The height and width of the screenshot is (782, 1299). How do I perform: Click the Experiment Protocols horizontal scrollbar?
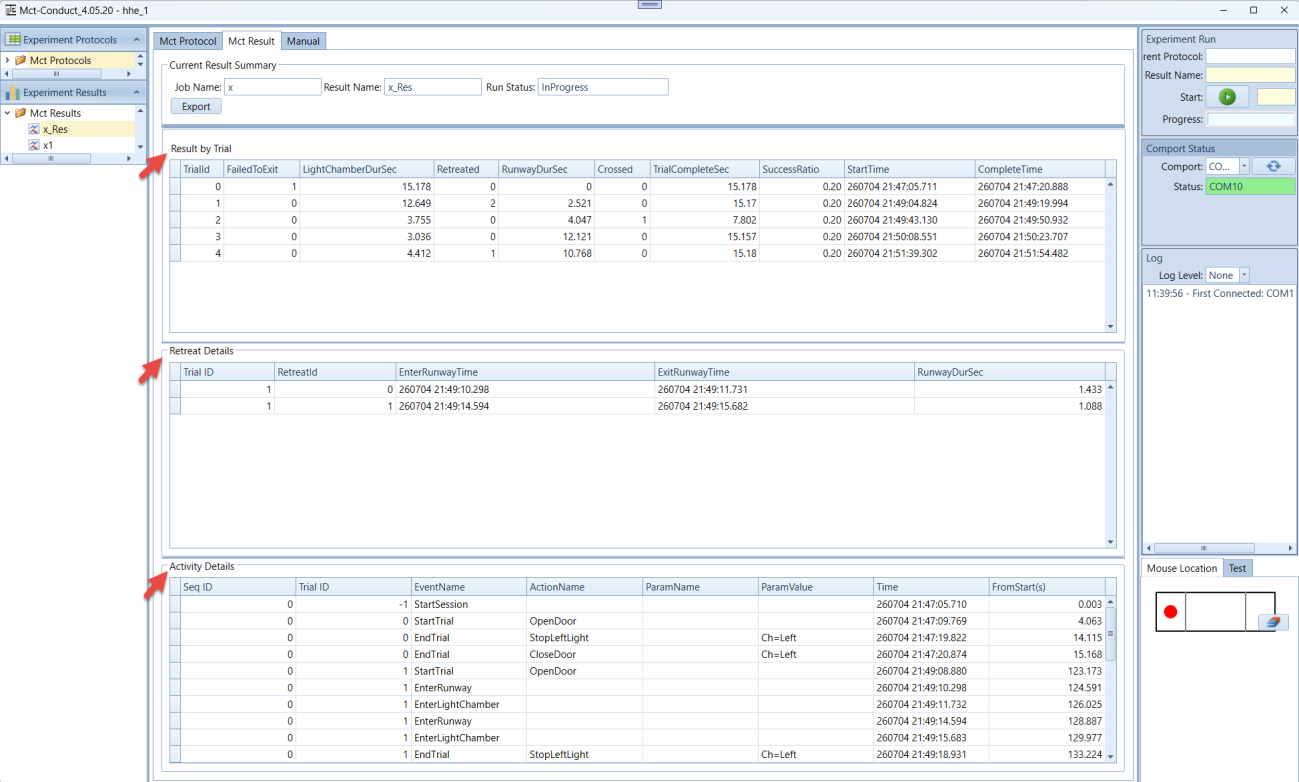point(56,73)
